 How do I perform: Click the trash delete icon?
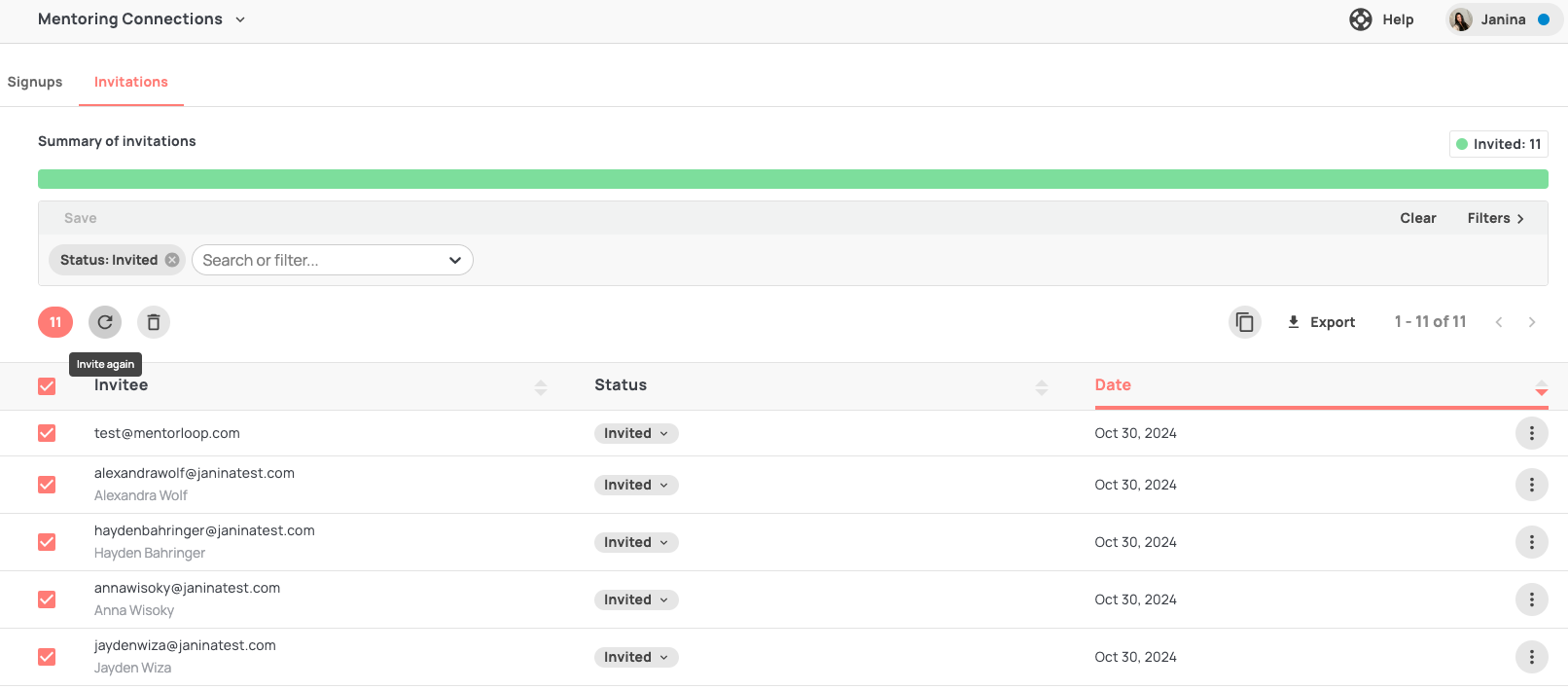(x=154, y=322)
